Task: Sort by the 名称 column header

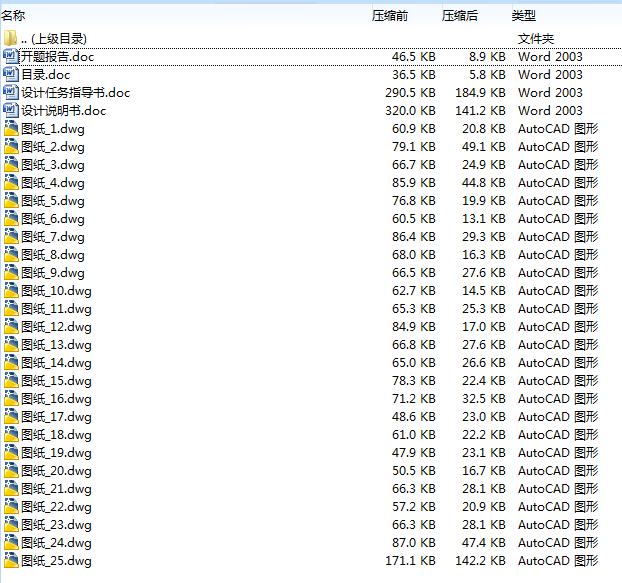Action: [13, 15]
